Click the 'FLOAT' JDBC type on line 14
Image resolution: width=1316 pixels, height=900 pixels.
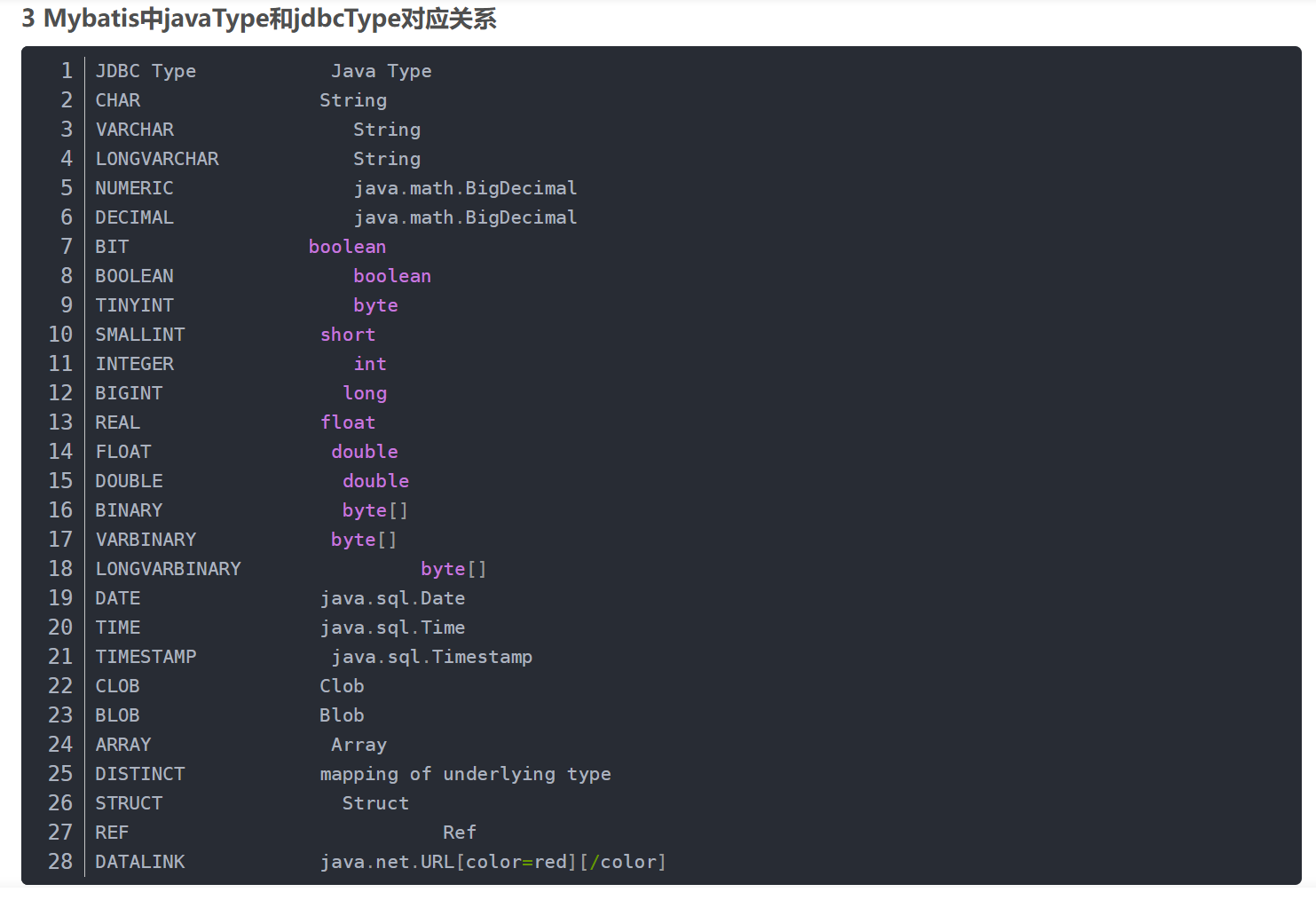123,452
